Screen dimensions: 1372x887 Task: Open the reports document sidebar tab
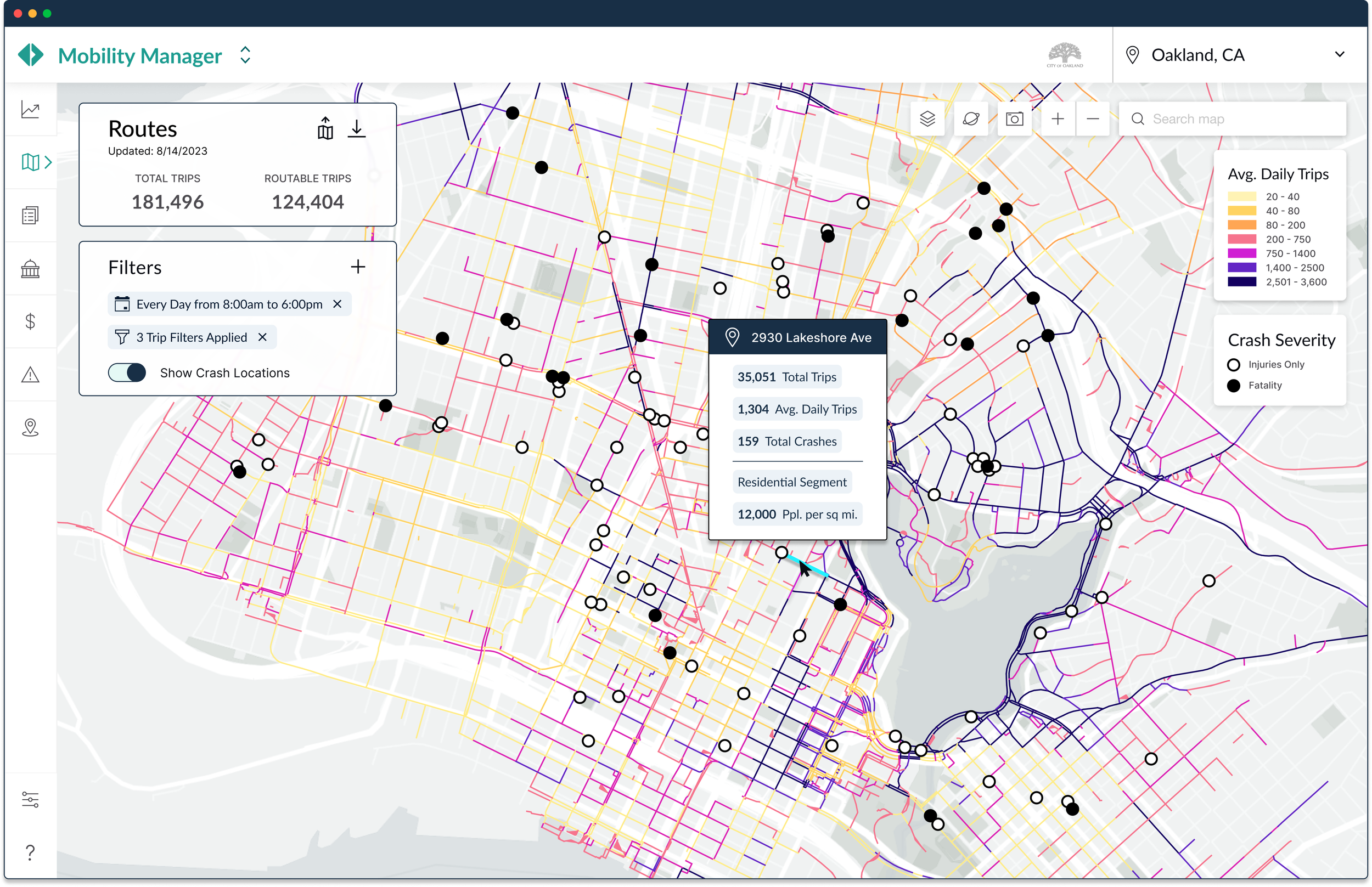[x=31, y=216]
